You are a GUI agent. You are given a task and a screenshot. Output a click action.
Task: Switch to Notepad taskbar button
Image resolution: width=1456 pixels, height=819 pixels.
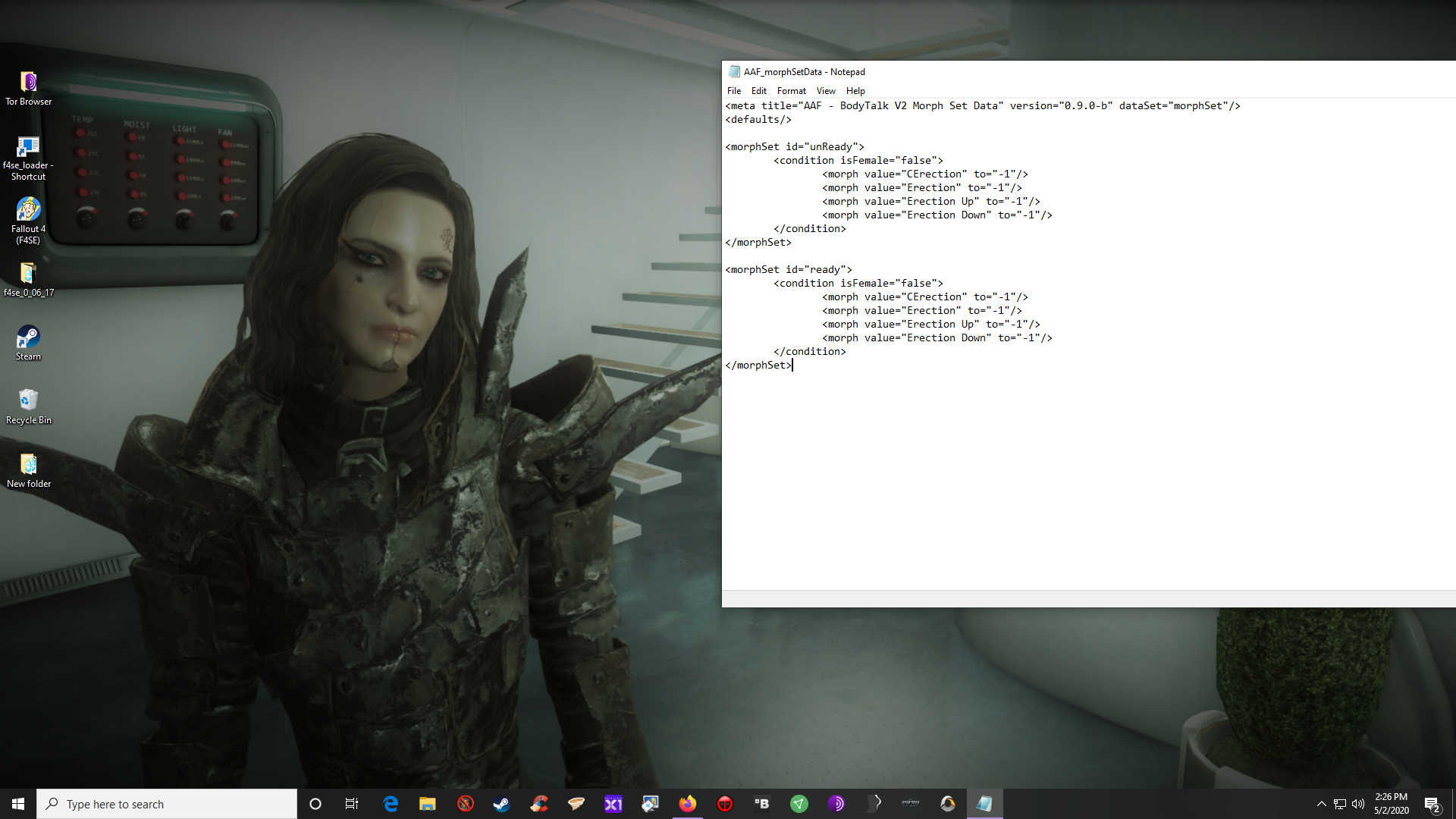coord(985,804)
